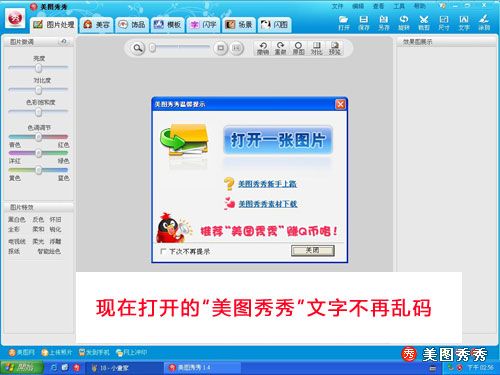Open the 工具 menu

399,6
